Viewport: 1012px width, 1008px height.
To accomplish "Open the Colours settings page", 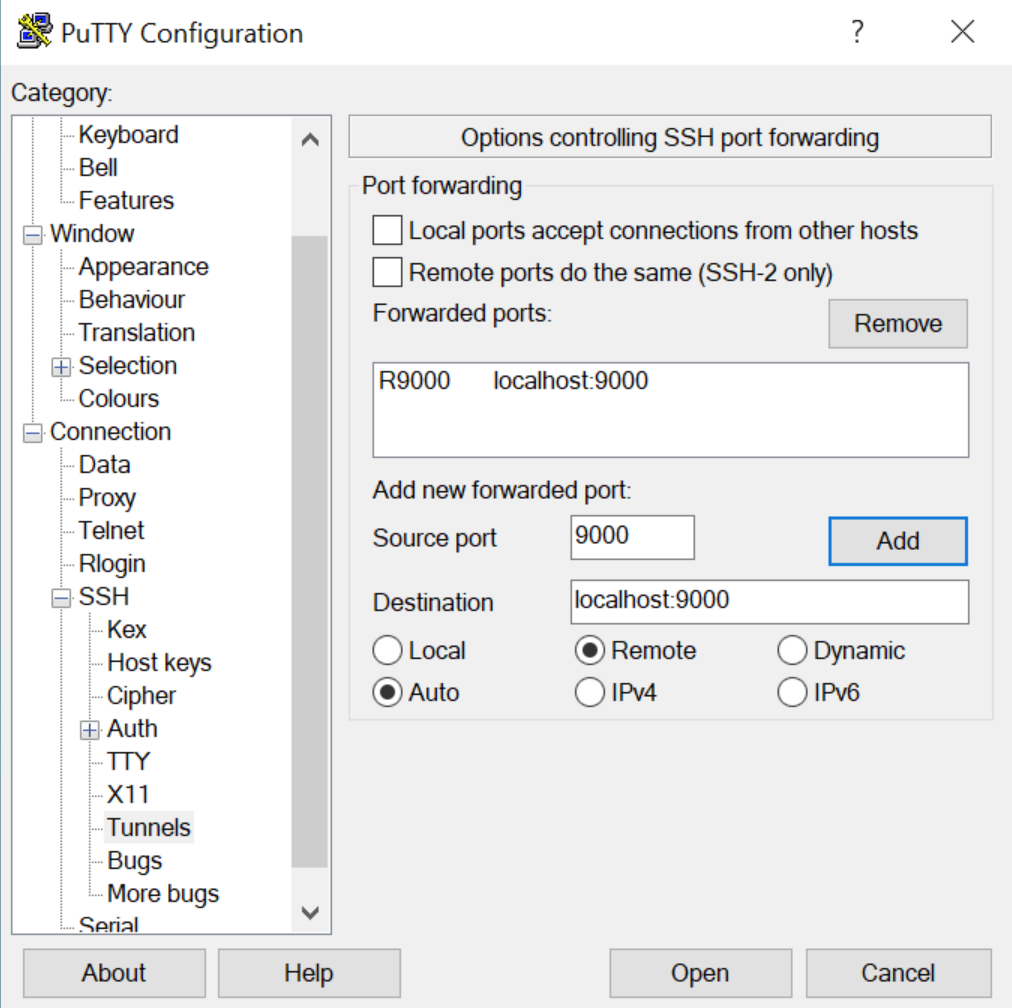I will pos(119,398).
